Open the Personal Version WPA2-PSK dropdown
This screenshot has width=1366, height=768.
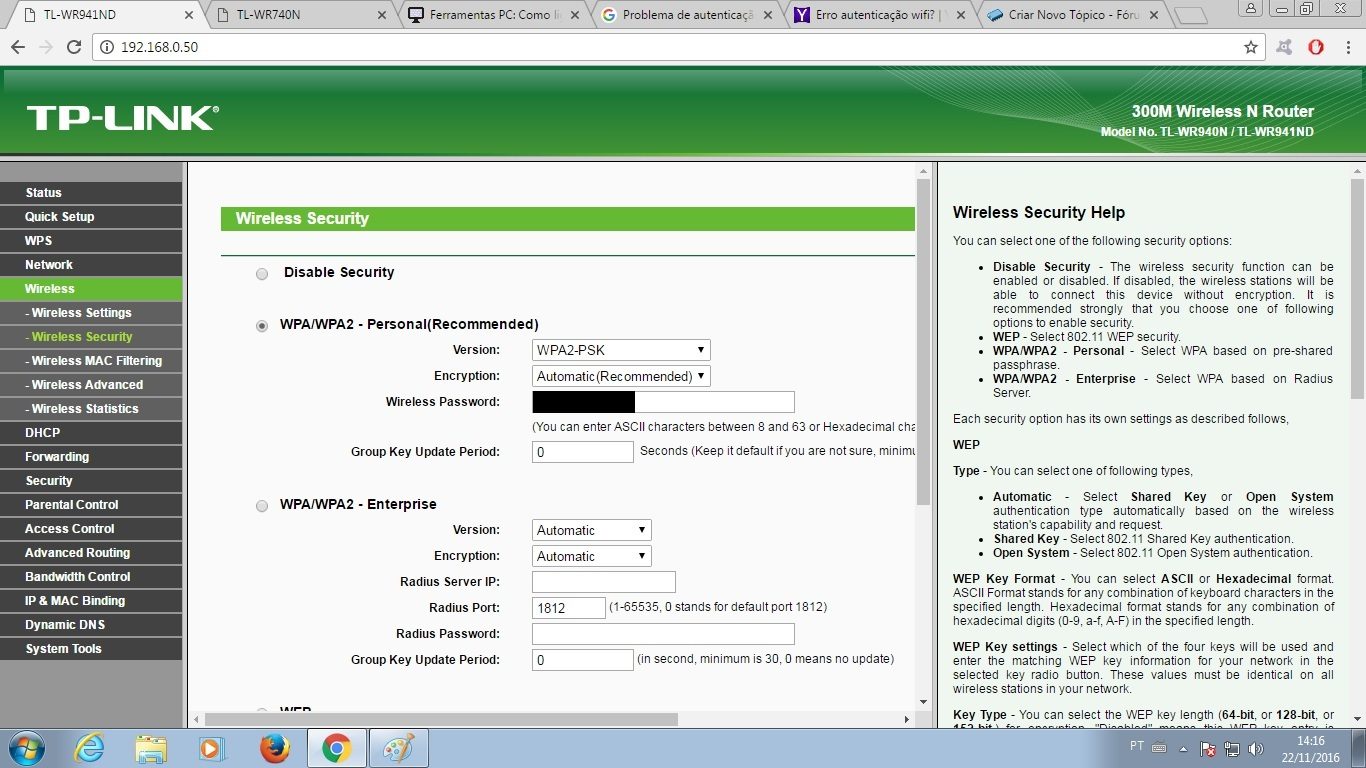[x=621, y=350]
